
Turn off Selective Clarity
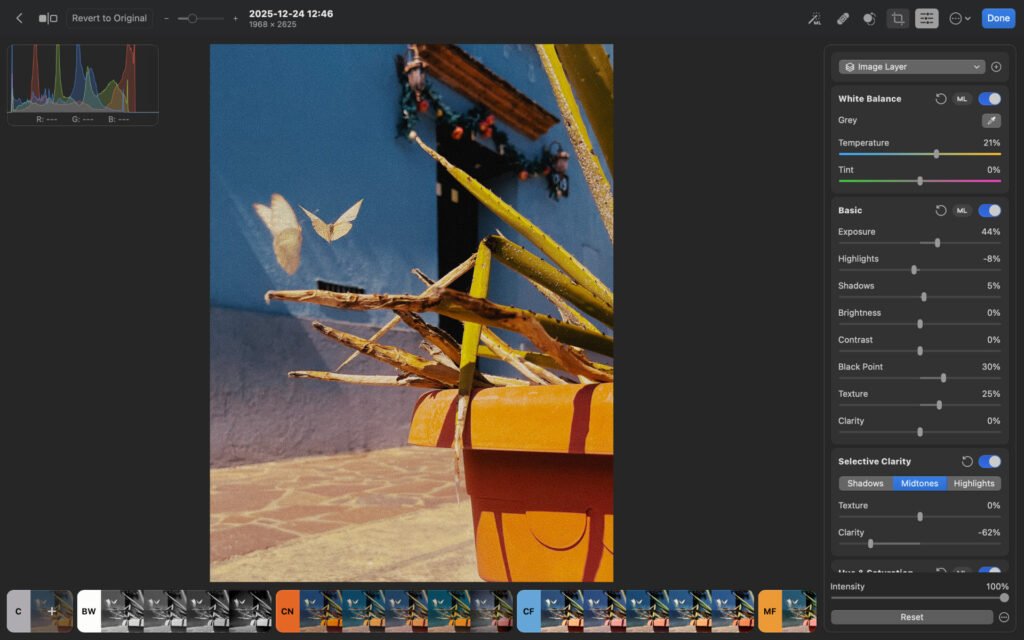point(990,461)
